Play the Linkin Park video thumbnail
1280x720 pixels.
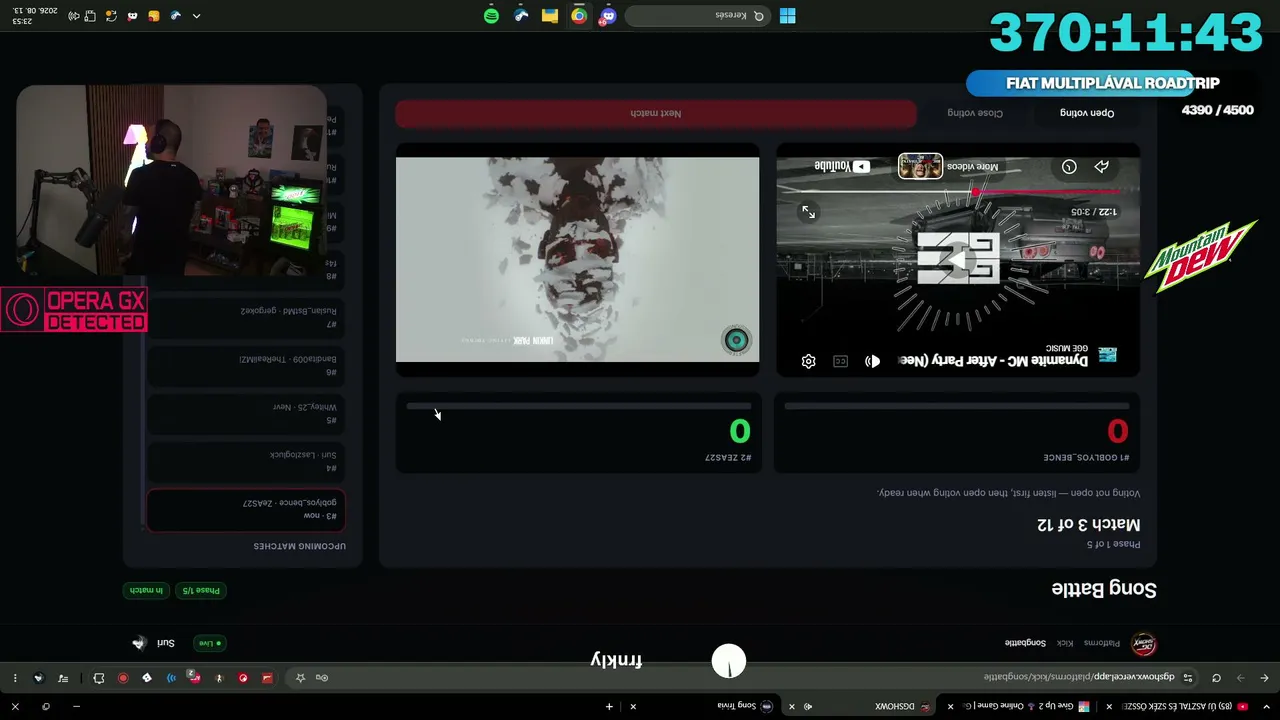[x=577, y=259]
